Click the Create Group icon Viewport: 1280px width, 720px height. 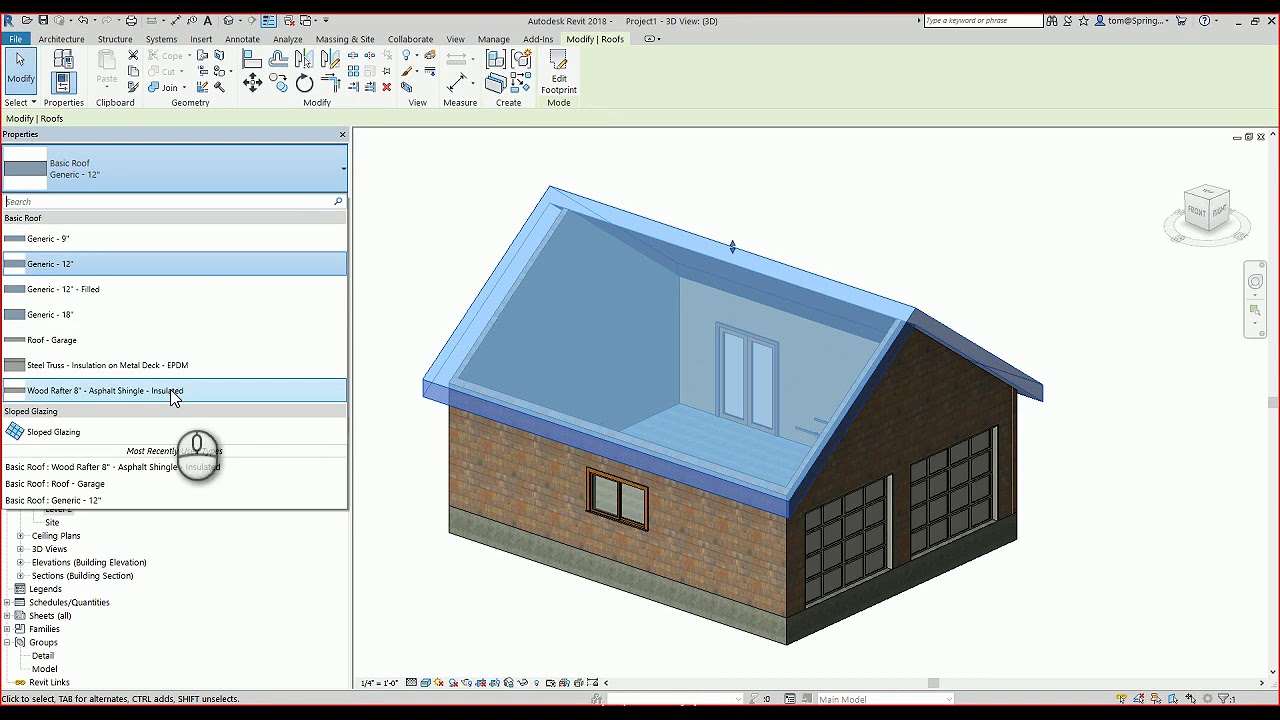pyautogui.click(x=521, y=60)
